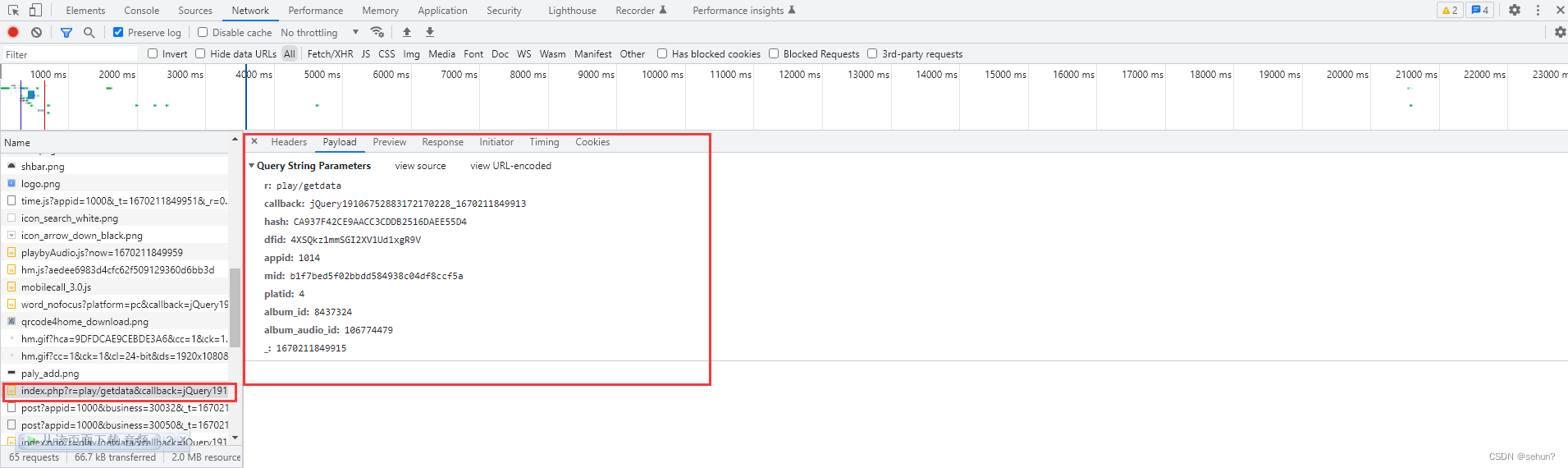Open the Response tab of request
Screen dimensions: 1568x468
443,142
